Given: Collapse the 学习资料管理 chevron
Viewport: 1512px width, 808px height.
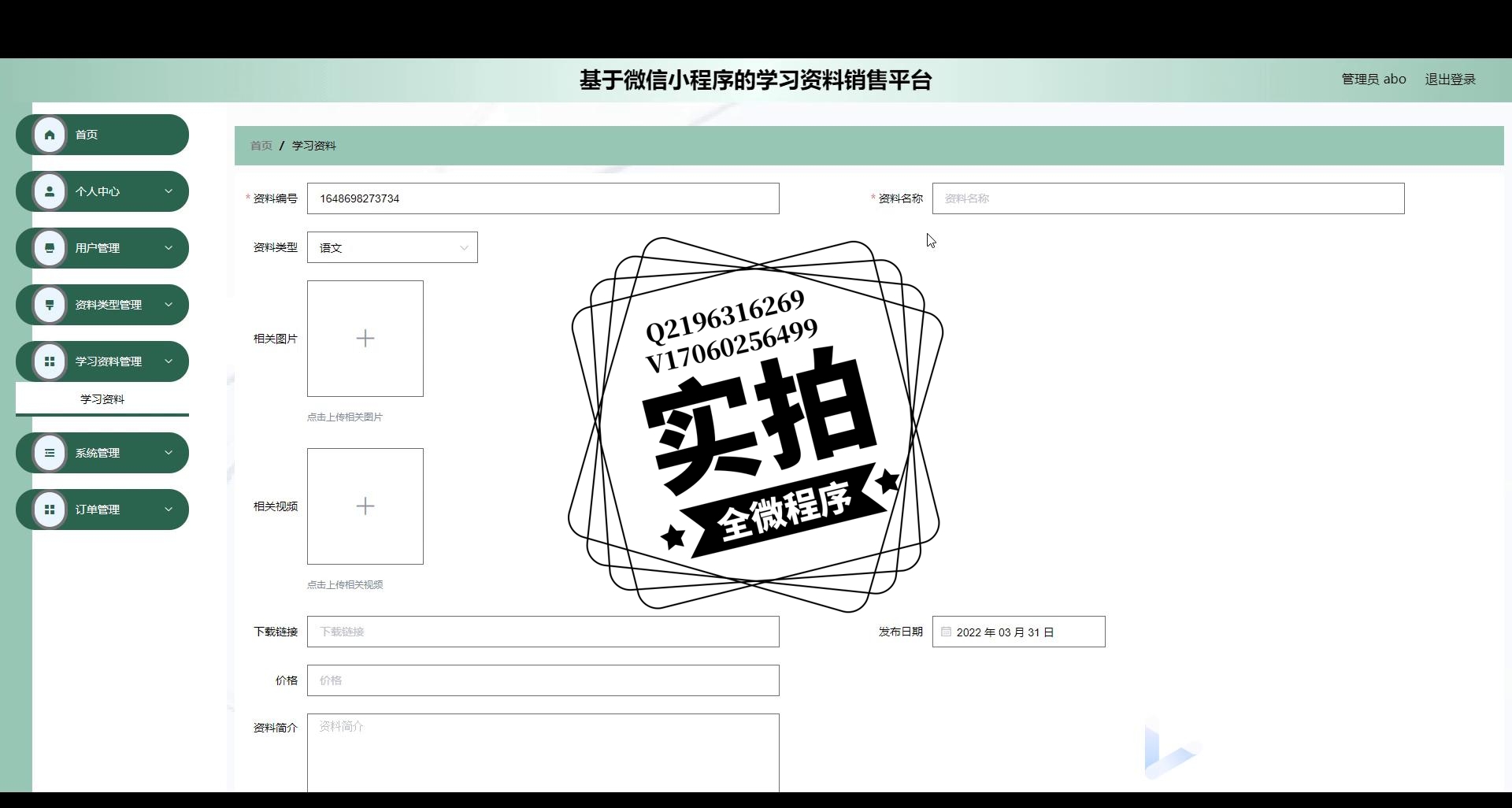Looking at the screenshot, I should point(168,361).
